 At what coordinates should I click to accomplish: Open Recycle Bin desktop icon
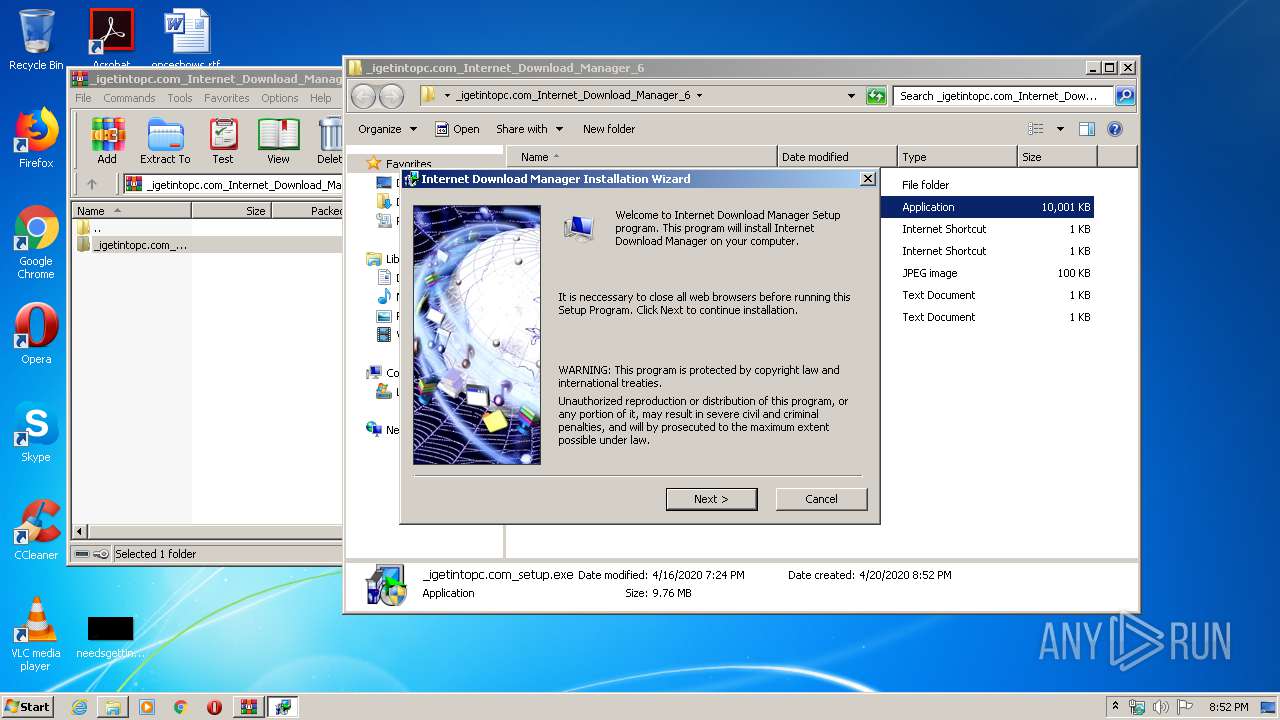click(36, 40)
